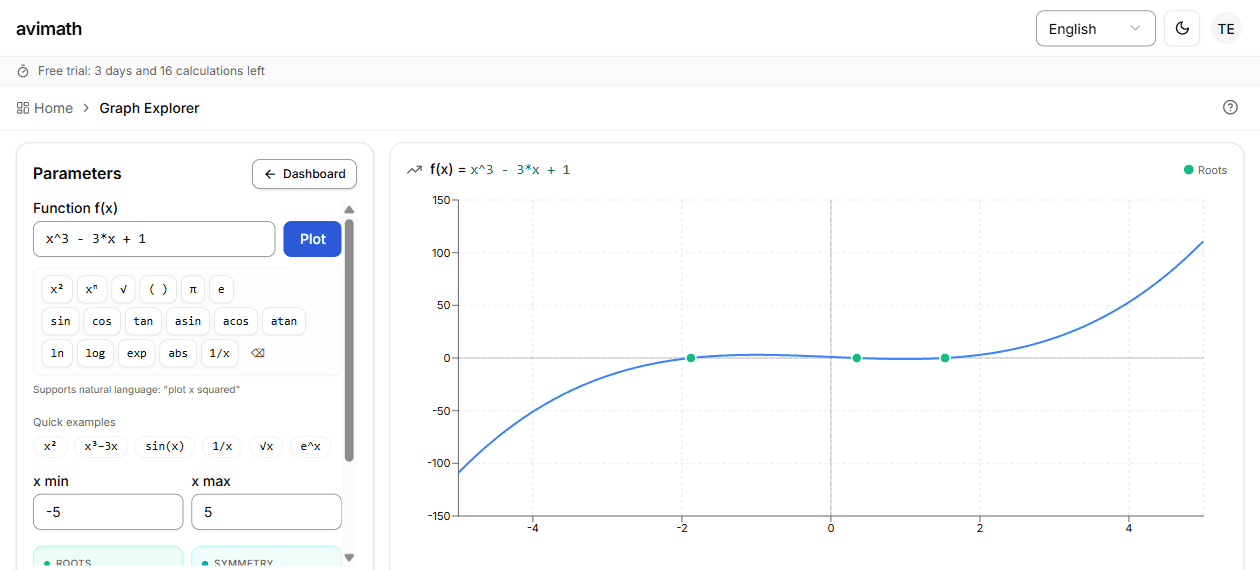Open the help question mark icon
The width and height of the screenshot is (1260, 570).
click(x=1230, y=108)
